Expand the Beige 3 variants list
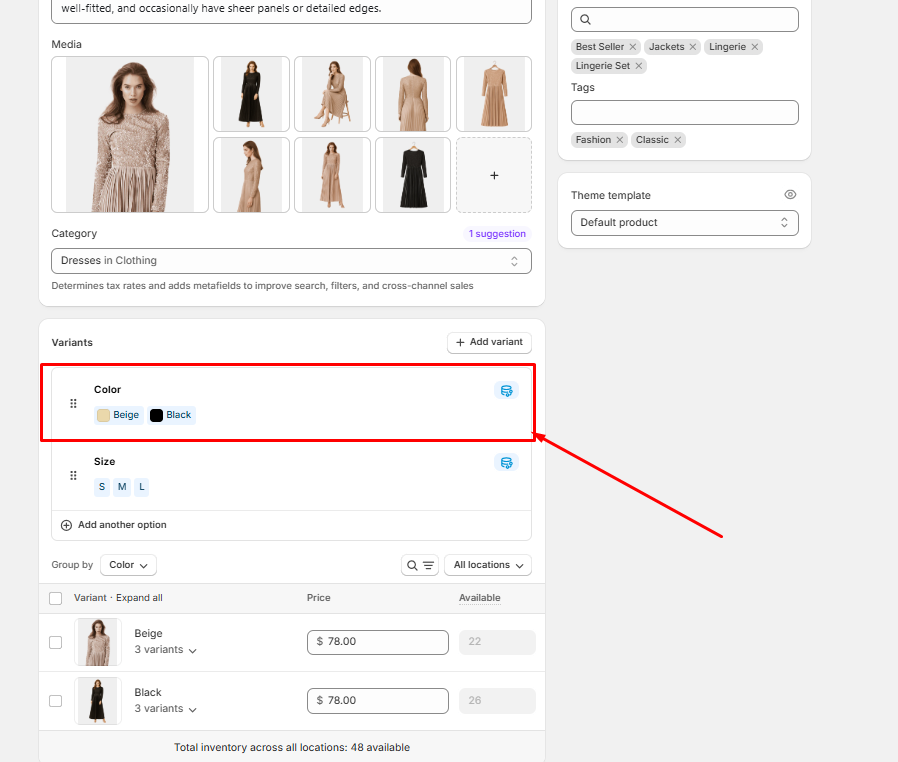The image size is (898, 762). point(165,650)
